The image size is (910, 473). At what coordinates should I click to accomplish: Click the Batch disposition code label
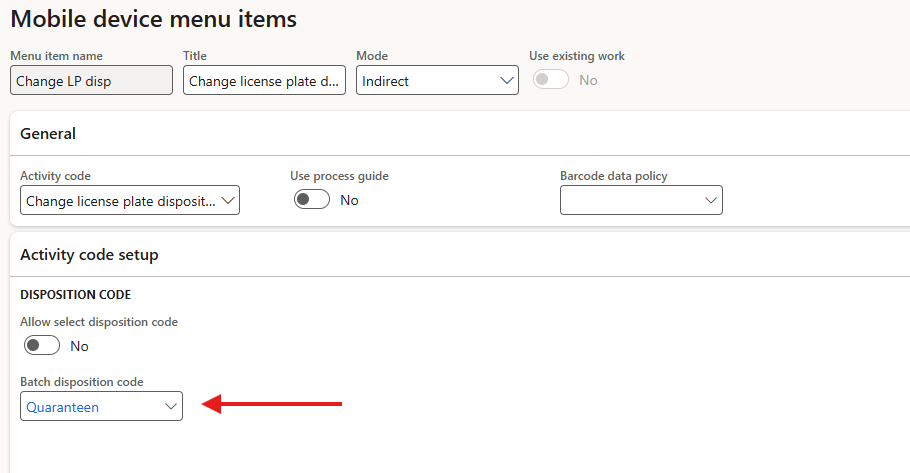(x=82, y=382)
